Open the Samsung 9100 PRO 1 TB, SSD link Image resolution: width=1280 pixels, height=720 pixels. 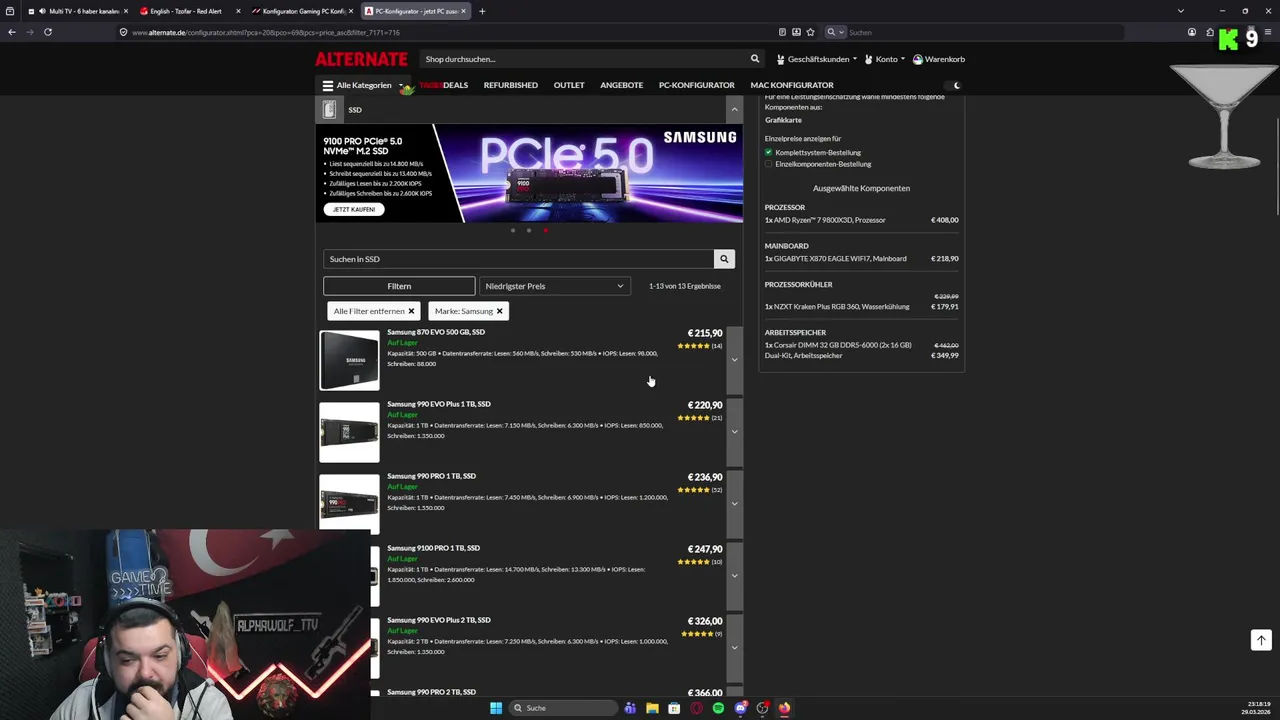click(x=434, y=548)
